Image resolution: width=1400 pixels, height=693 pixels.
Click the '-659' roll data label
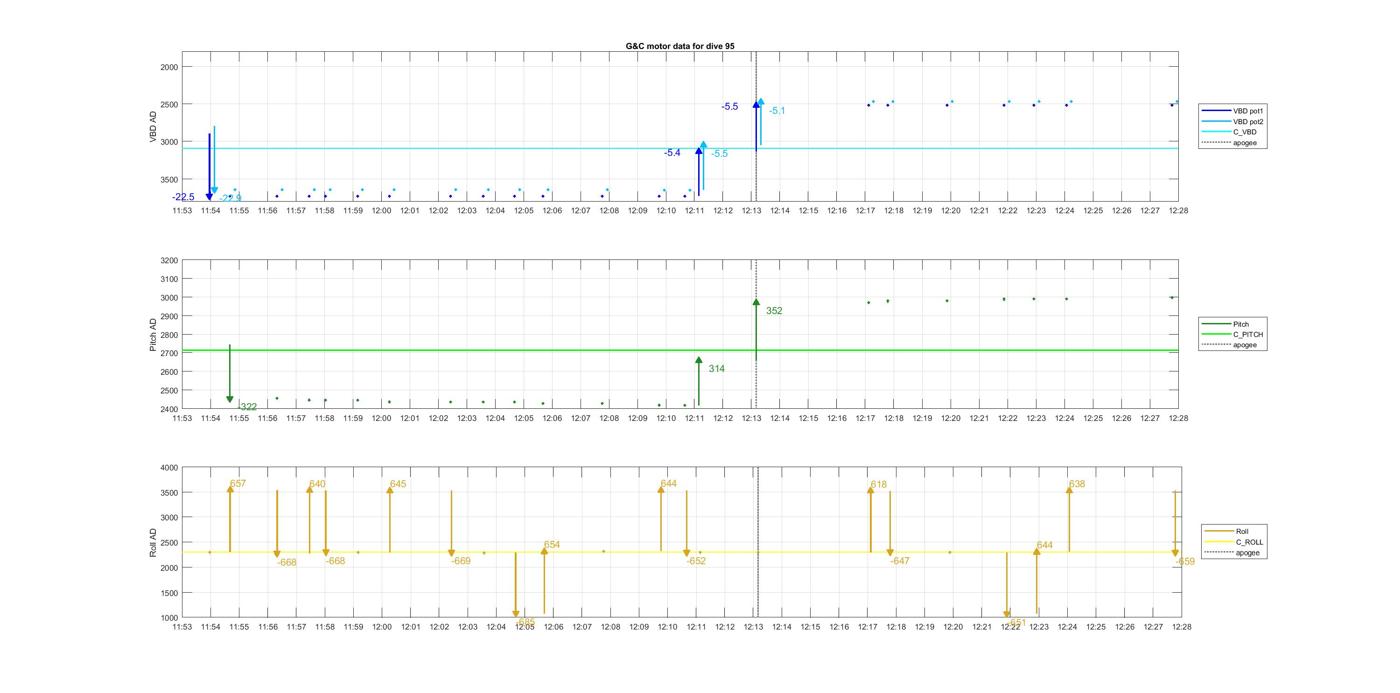pos(1185,562)
